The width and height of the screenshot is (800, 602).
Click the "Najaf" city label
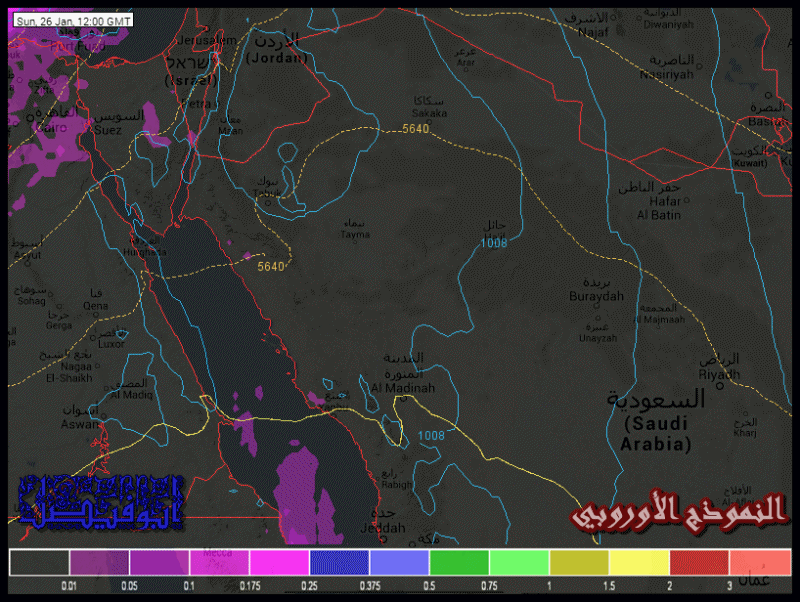pos(593,32)
